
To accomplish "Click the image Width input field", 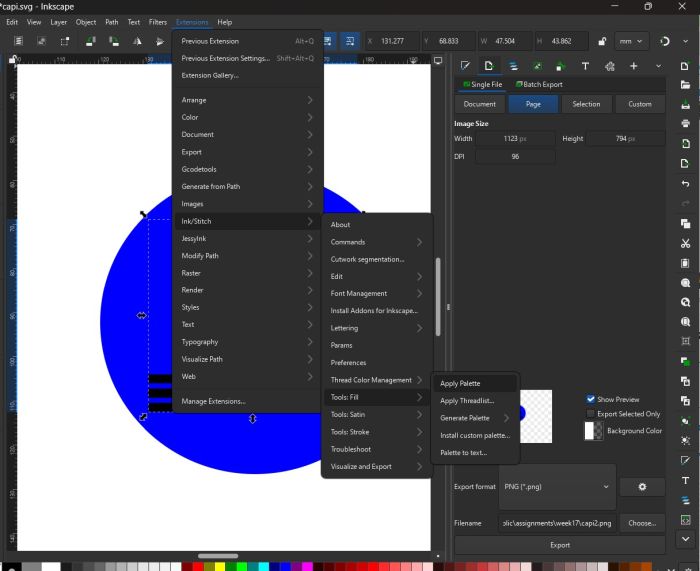I will coord(515,139).
